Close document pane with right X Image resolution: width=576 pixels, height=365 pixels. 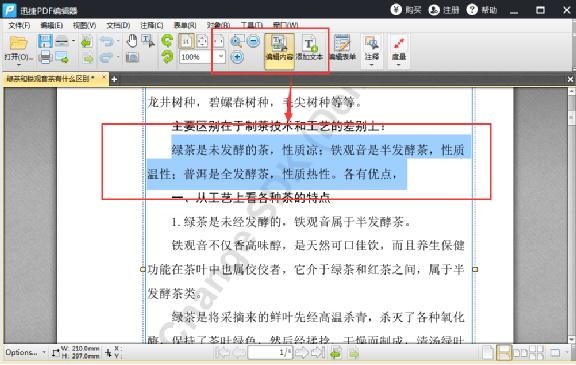coord(570,79)
